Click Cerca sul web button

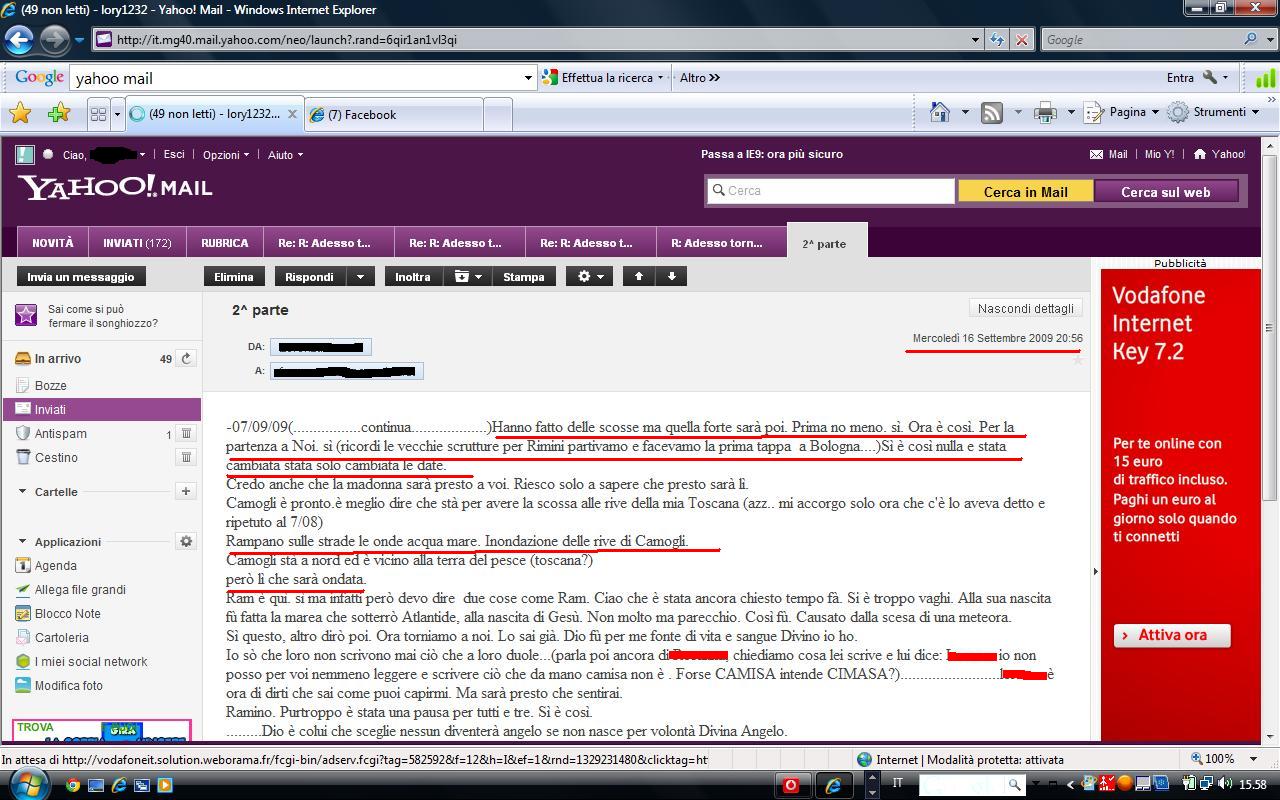pyautogui.click(x=1165, y=192)
